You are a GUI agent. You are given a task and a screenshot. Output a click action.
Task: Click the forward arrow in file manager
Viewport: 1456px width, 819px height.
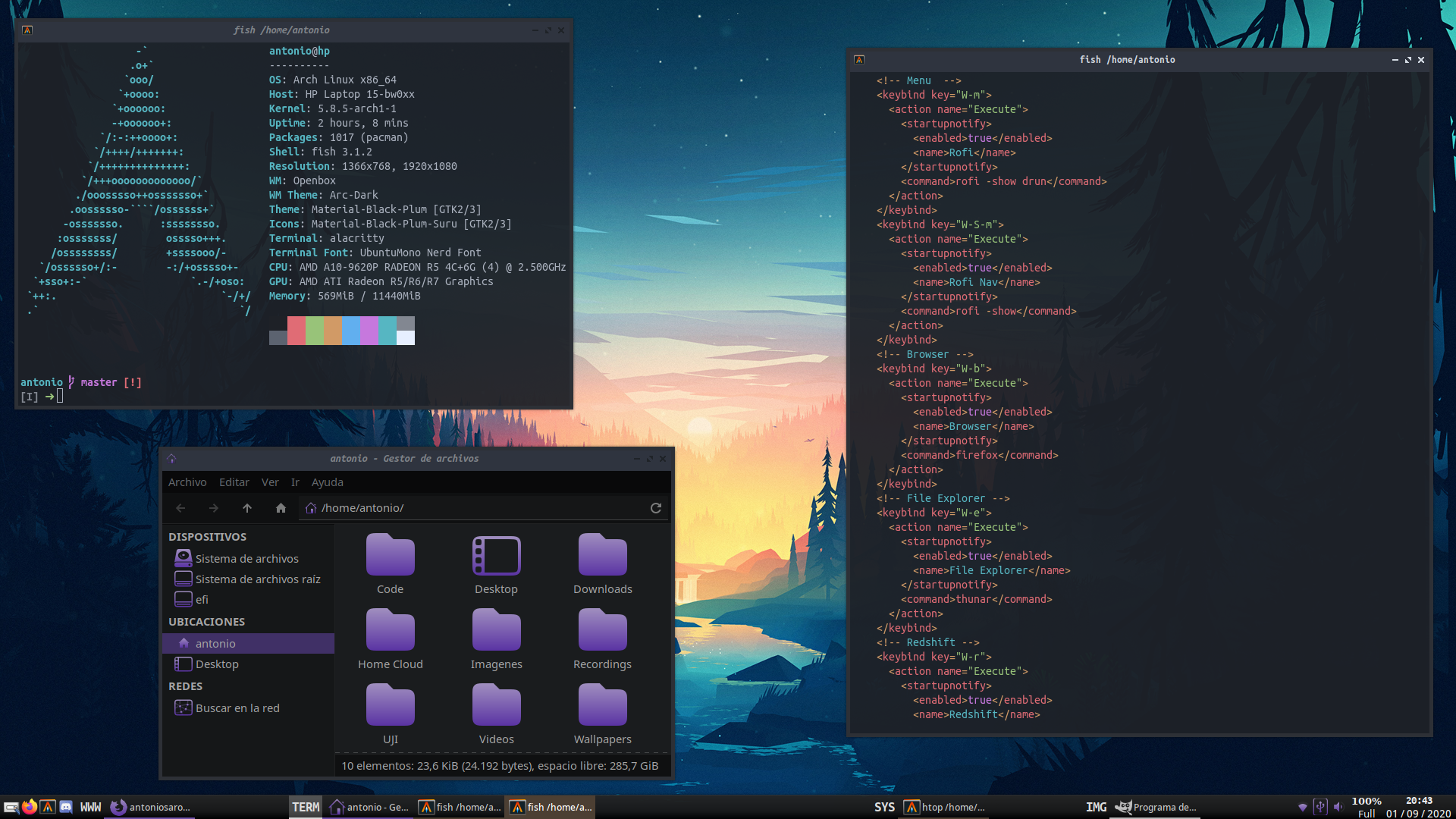coord(214,508)
